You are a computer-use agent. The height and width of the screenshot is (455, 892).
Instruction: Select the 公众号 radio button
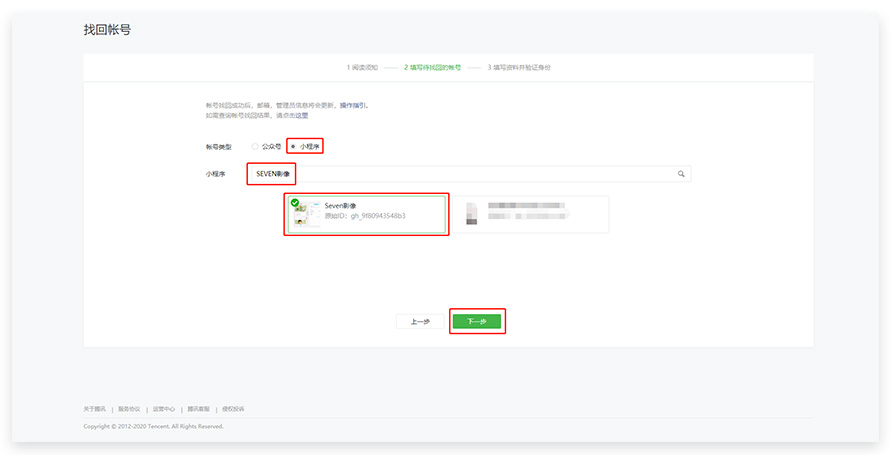pyautogui.click(x=255, y=146)
